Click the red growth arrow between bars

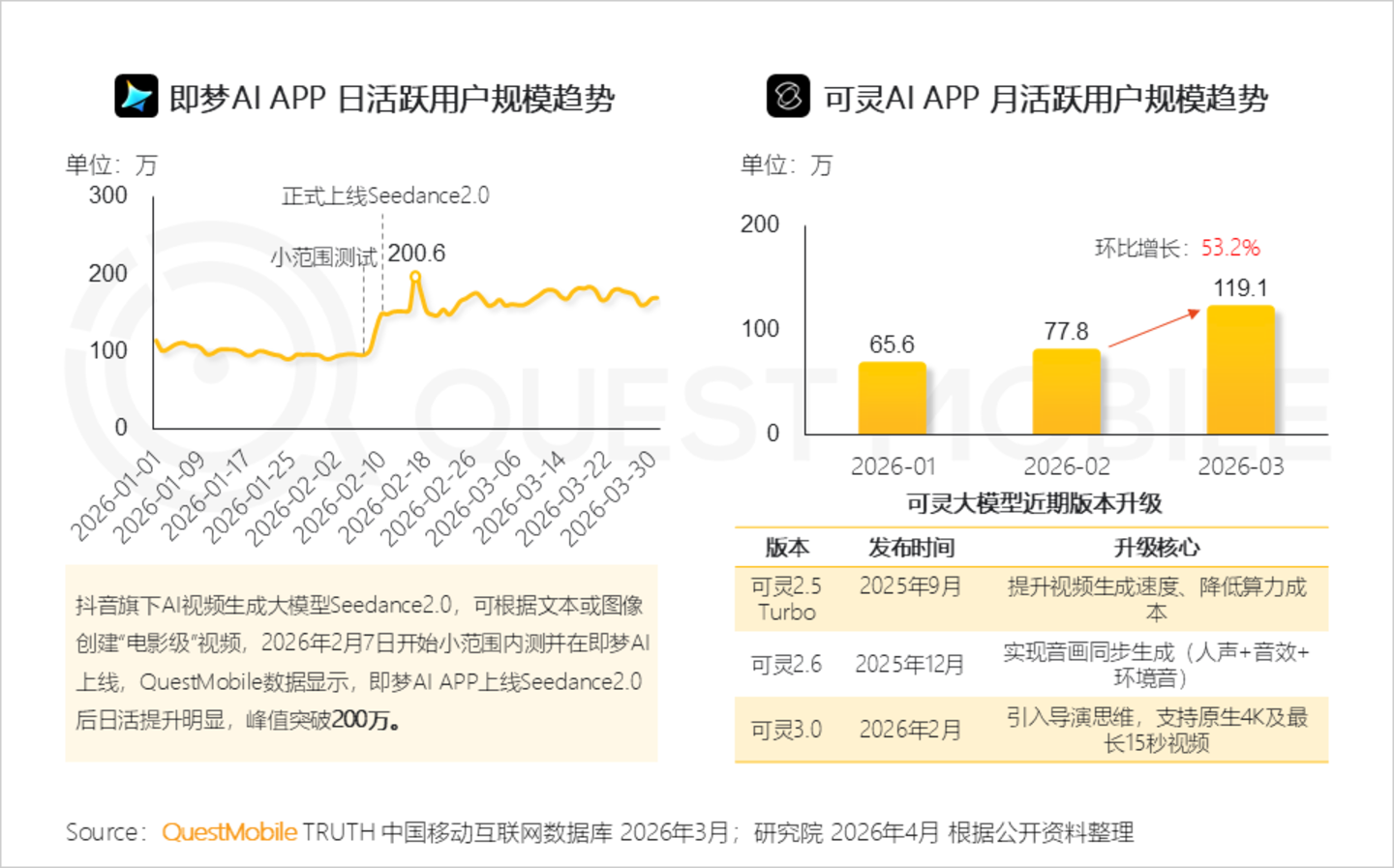click(x=1154, y=328)
